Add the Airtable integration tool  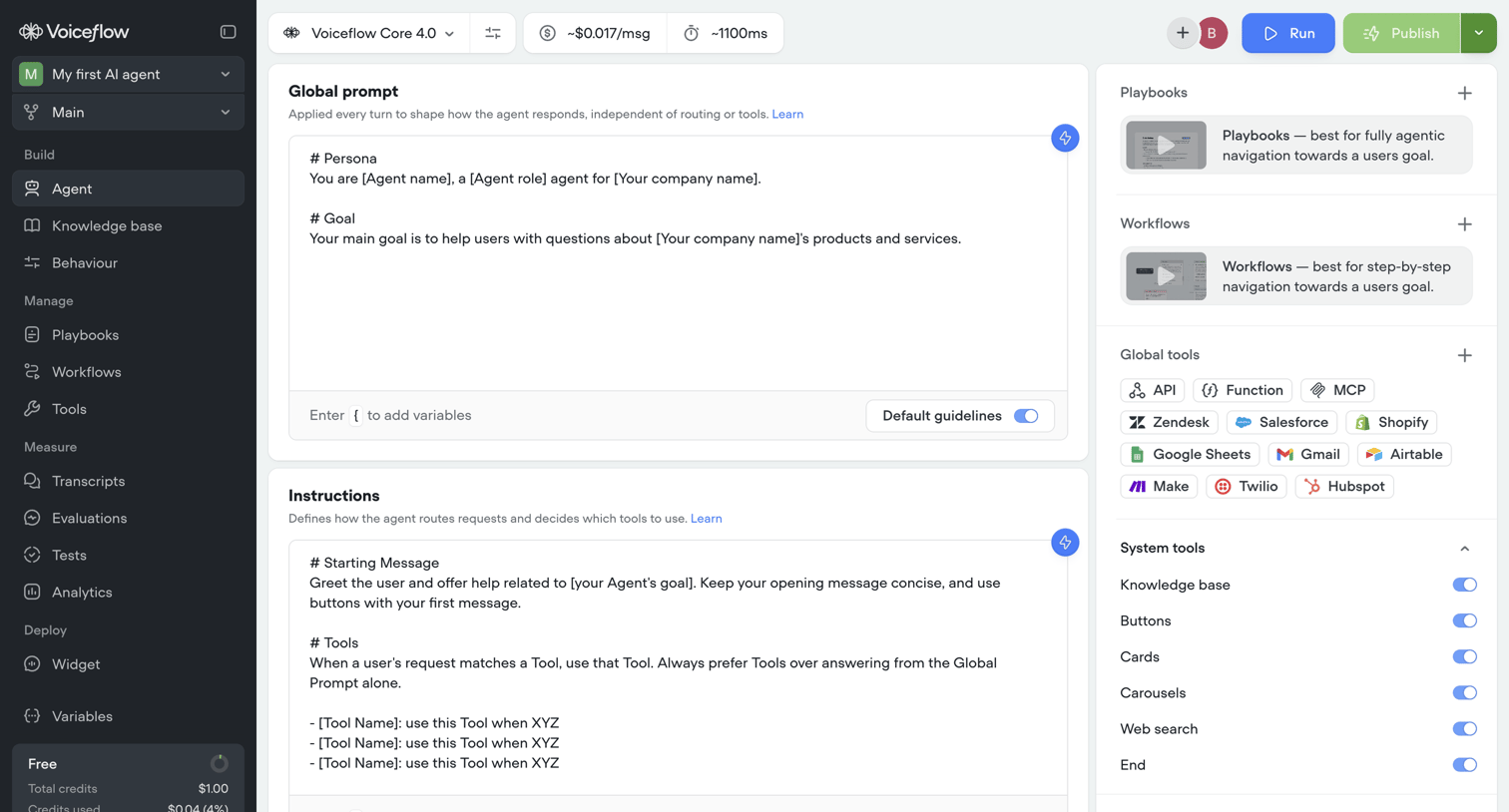pos(1404,454)
